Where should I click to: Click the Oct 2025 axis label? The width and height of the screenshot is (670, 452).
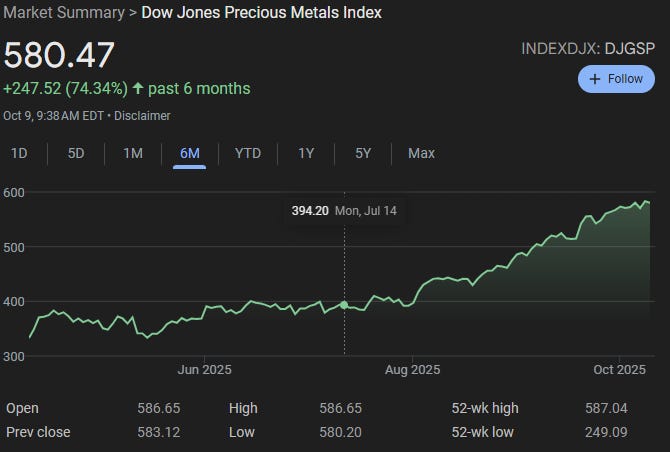[620, 370]
